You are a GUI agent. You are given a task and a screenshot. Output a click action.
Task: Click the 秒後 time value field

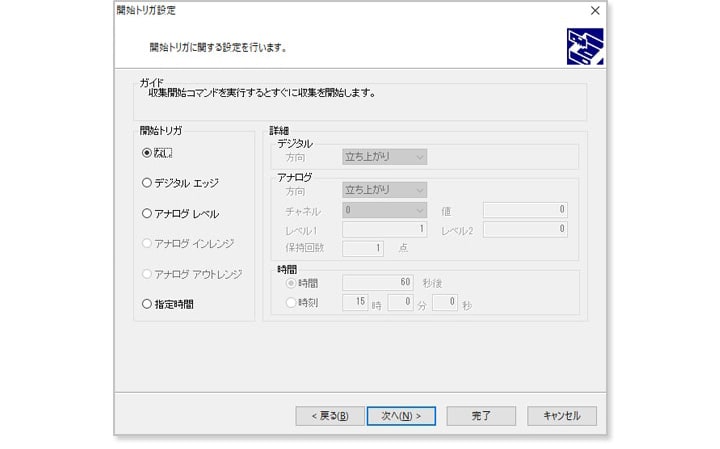378,283
